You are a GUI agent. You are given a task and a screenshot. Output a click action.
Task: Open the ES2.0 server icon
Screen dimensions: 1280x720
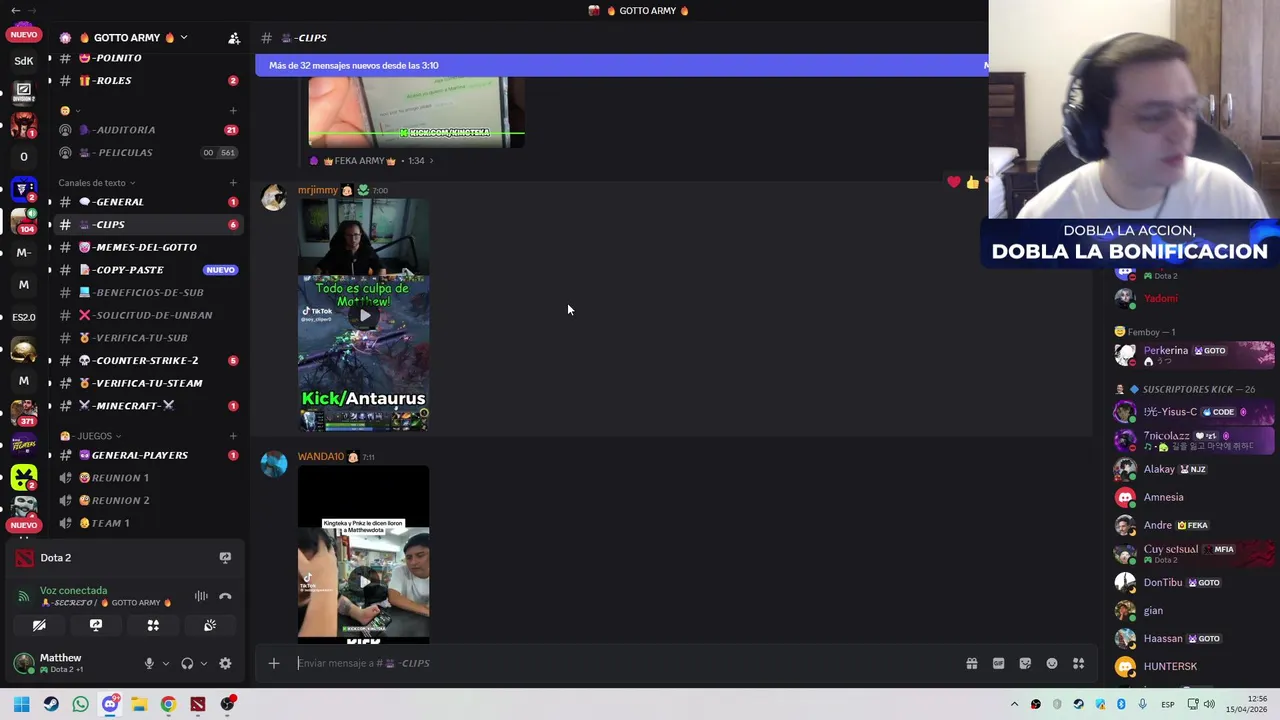point(24,317)
